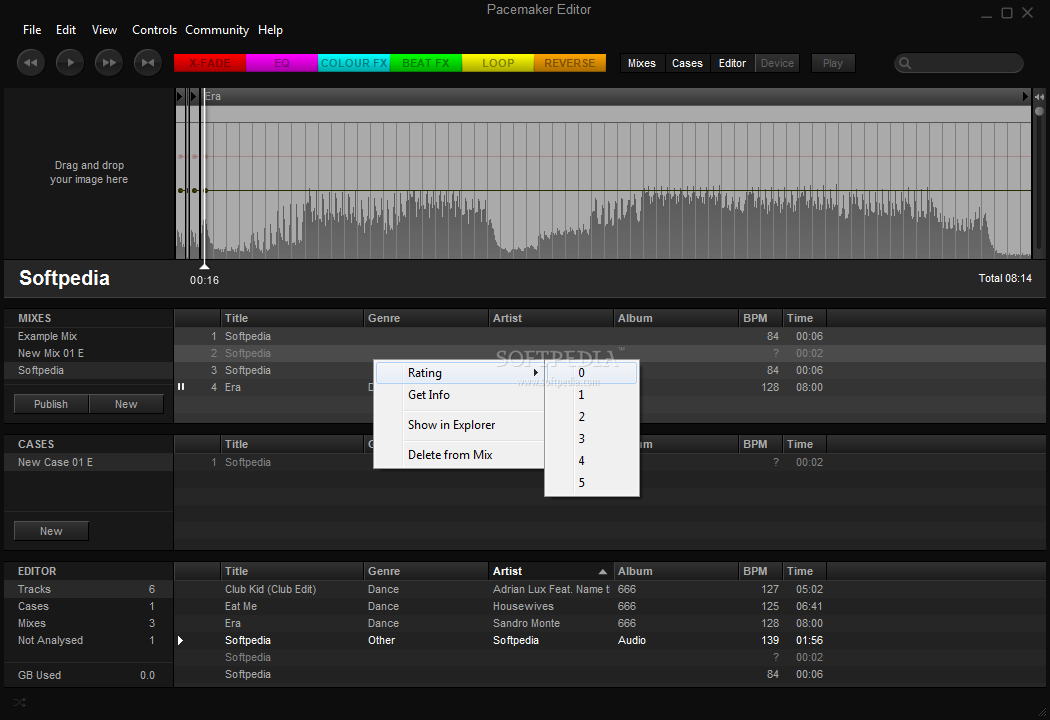
Task: Toggle the Editor panel view
Action: [732, 63]
